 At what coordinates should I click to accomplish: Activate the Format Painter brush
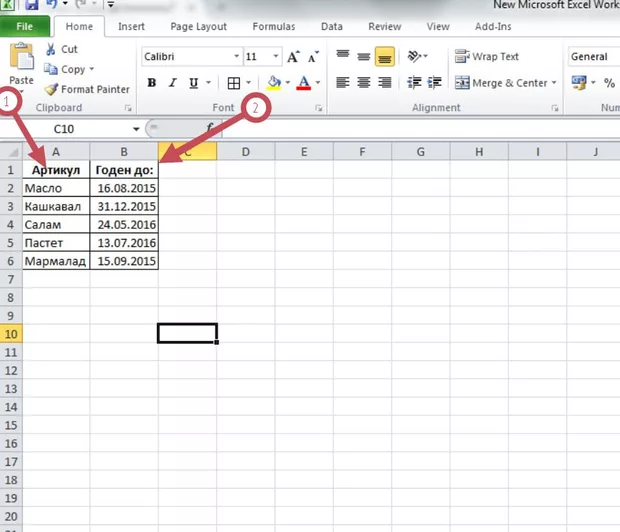(51, 89)
